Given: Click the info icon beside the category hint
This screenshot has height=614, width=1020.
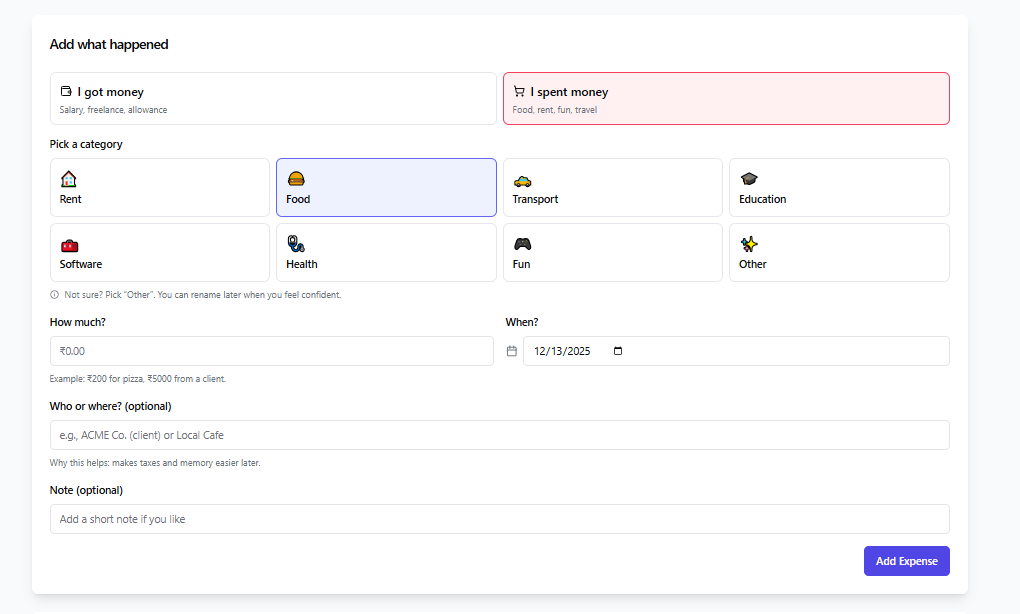Looking at the screenshot, I should pyautogui.click(x=53, y=294).
